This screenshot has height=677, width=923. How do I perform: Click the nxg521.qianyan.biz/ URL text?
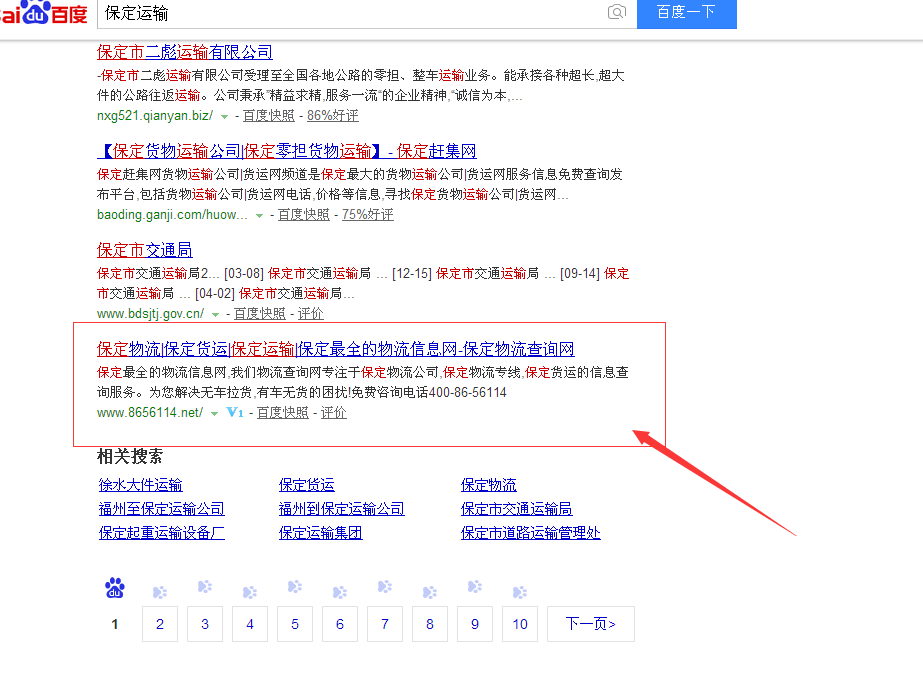(155, 115)
